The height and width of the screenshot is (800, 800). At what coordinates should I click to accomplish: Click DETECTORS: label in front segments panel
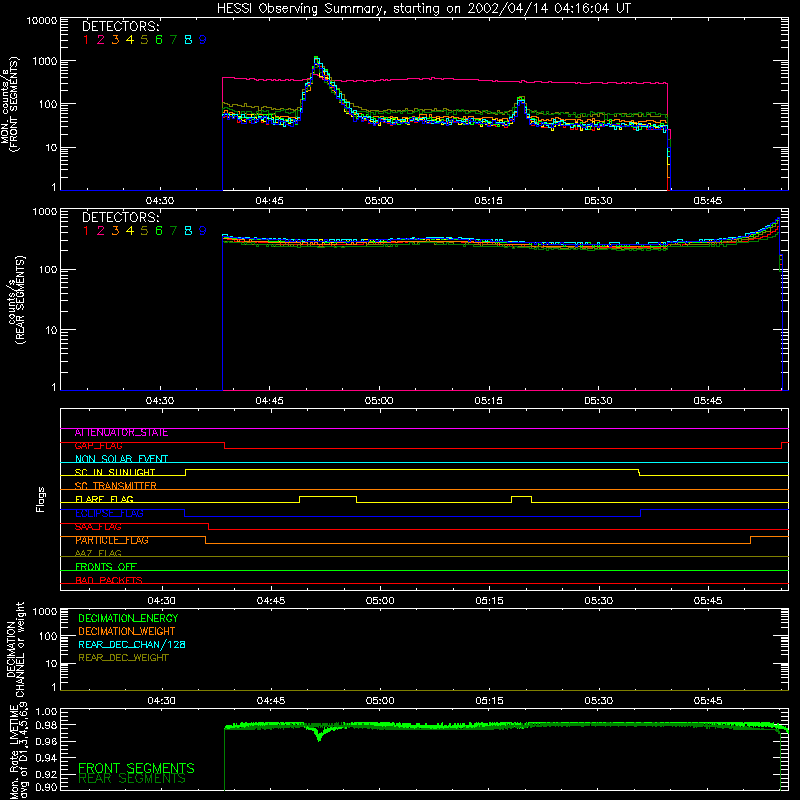pos(121,27)
